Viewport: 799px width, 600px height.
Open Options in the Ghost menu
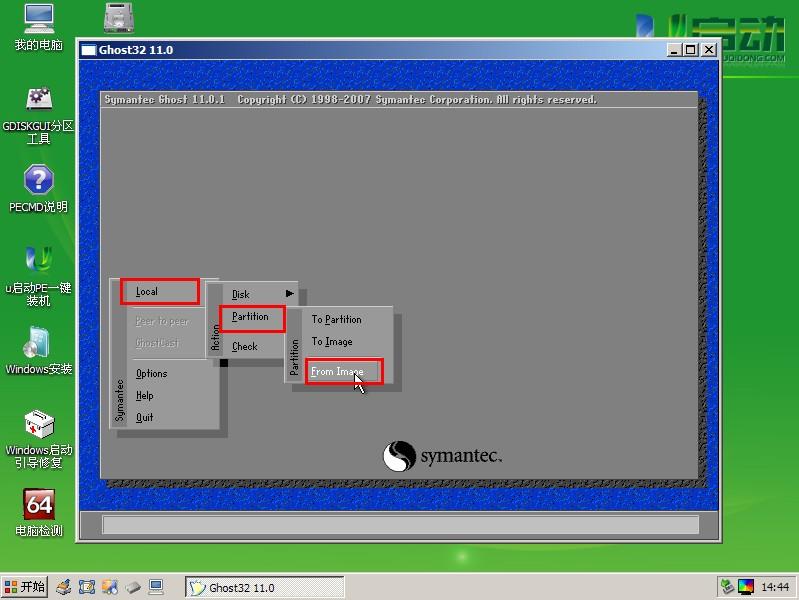click(152, 374)
